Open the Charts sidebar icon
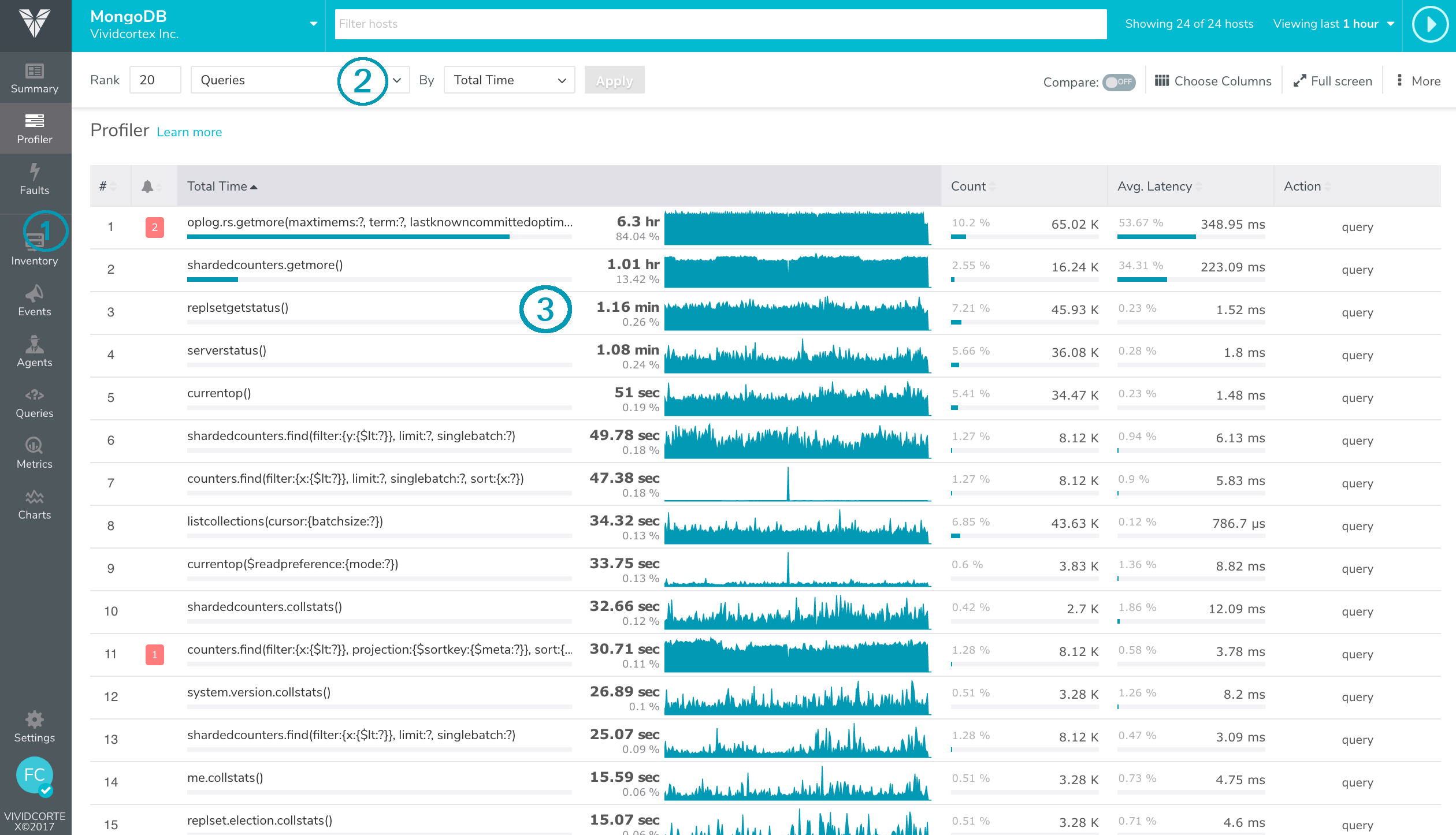The image size is (1456, 835). tap(35, 497)
